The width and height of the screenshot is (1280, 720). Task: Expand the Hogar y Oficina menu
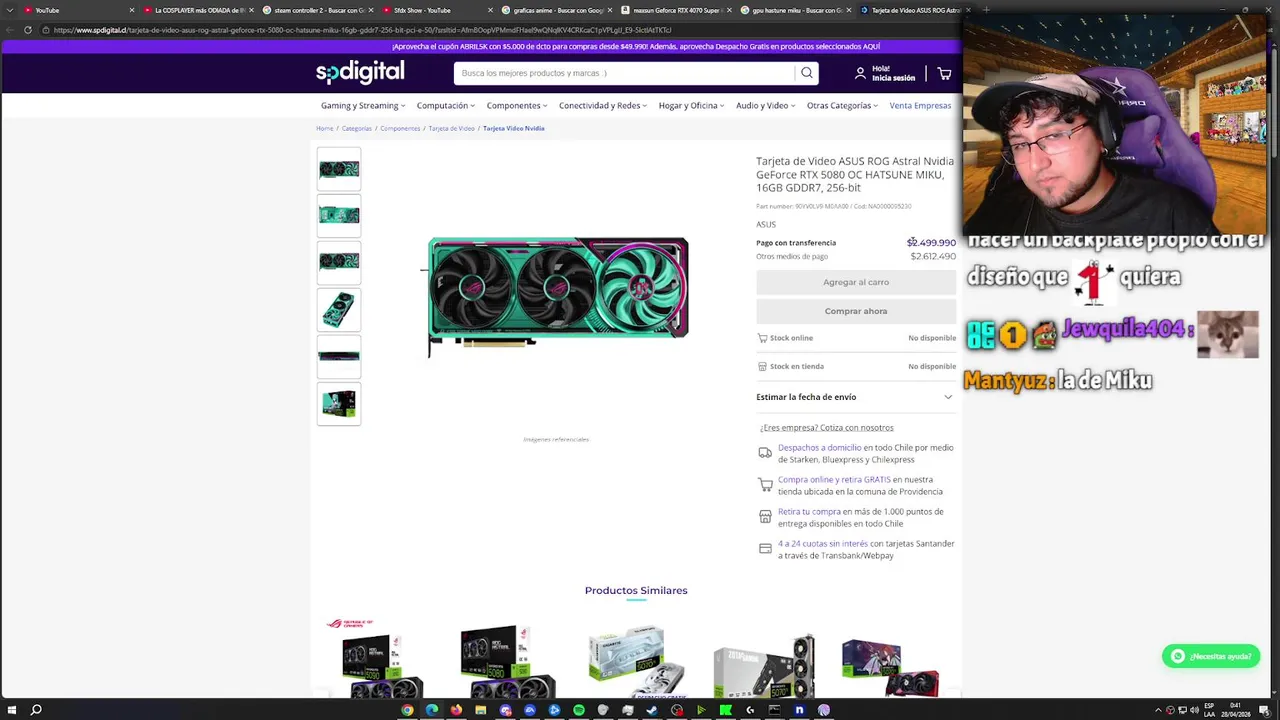click(692, 105)
